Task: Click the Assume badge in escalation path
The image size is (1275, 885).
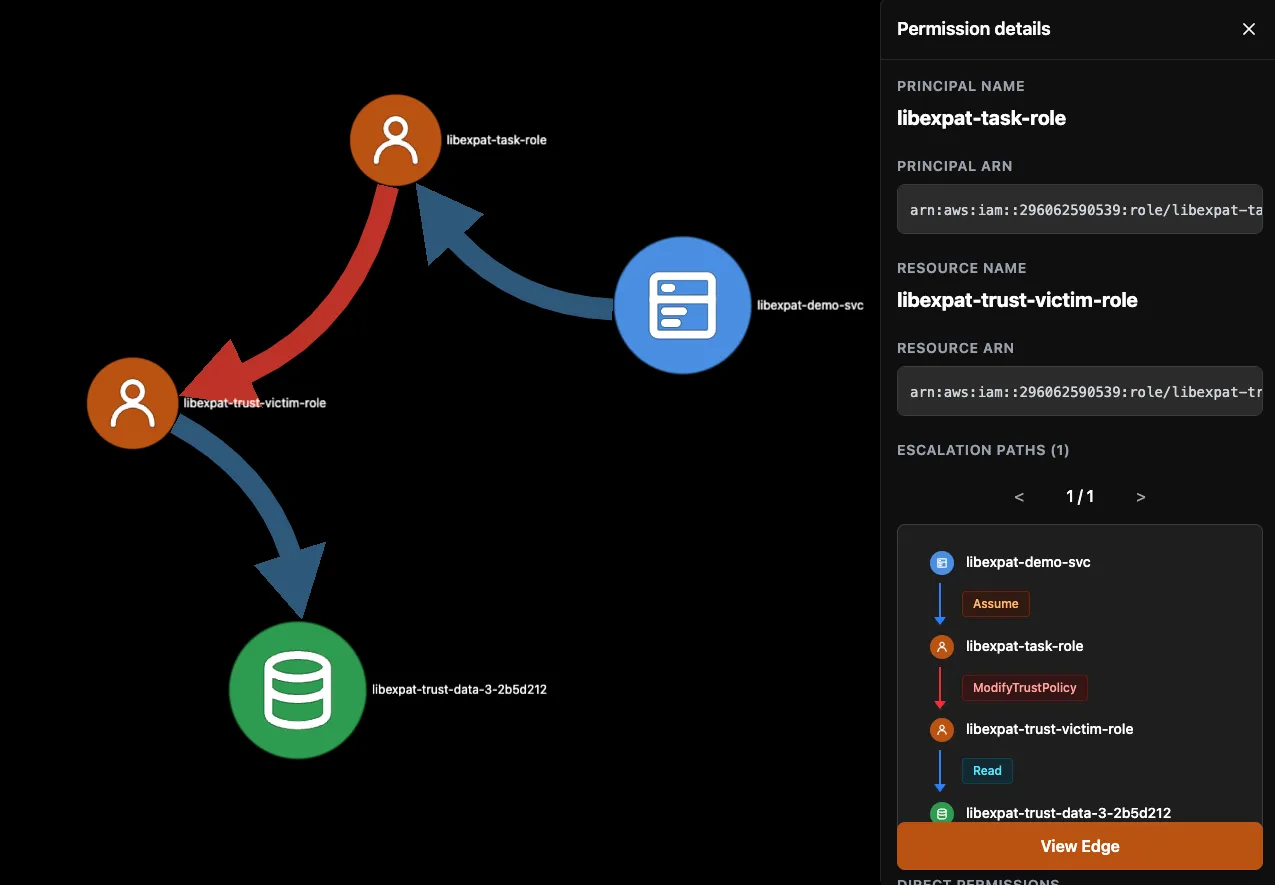Action: 995,604
